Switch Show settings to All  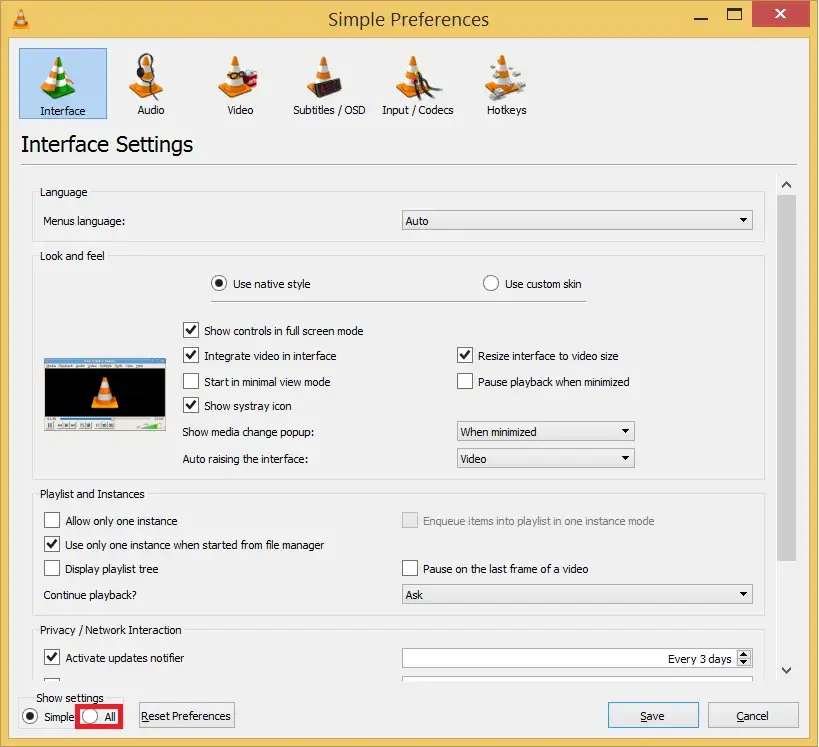pos(90,716)
